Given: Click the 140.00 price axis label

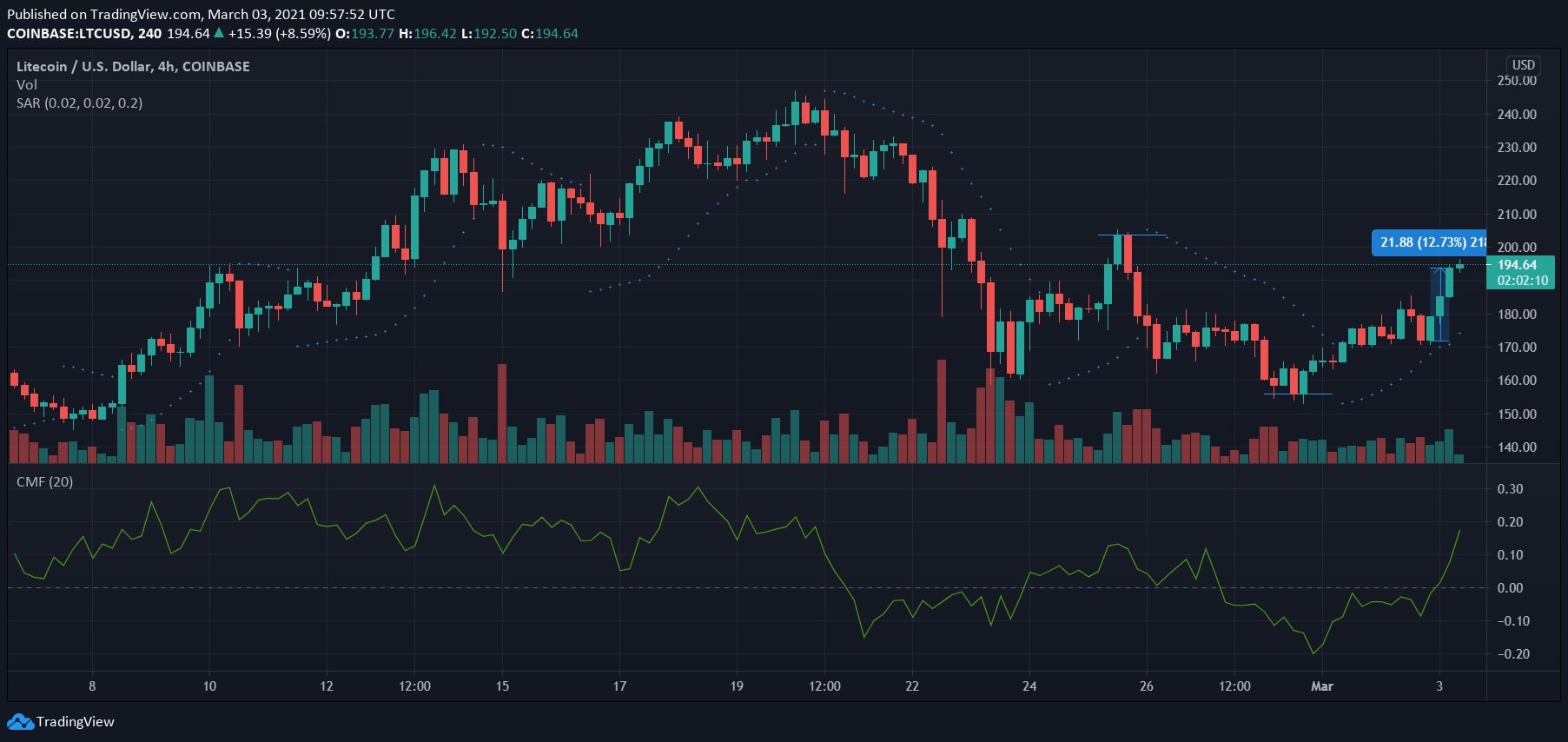Looking at the screenshot, I should coord(1517,447).
